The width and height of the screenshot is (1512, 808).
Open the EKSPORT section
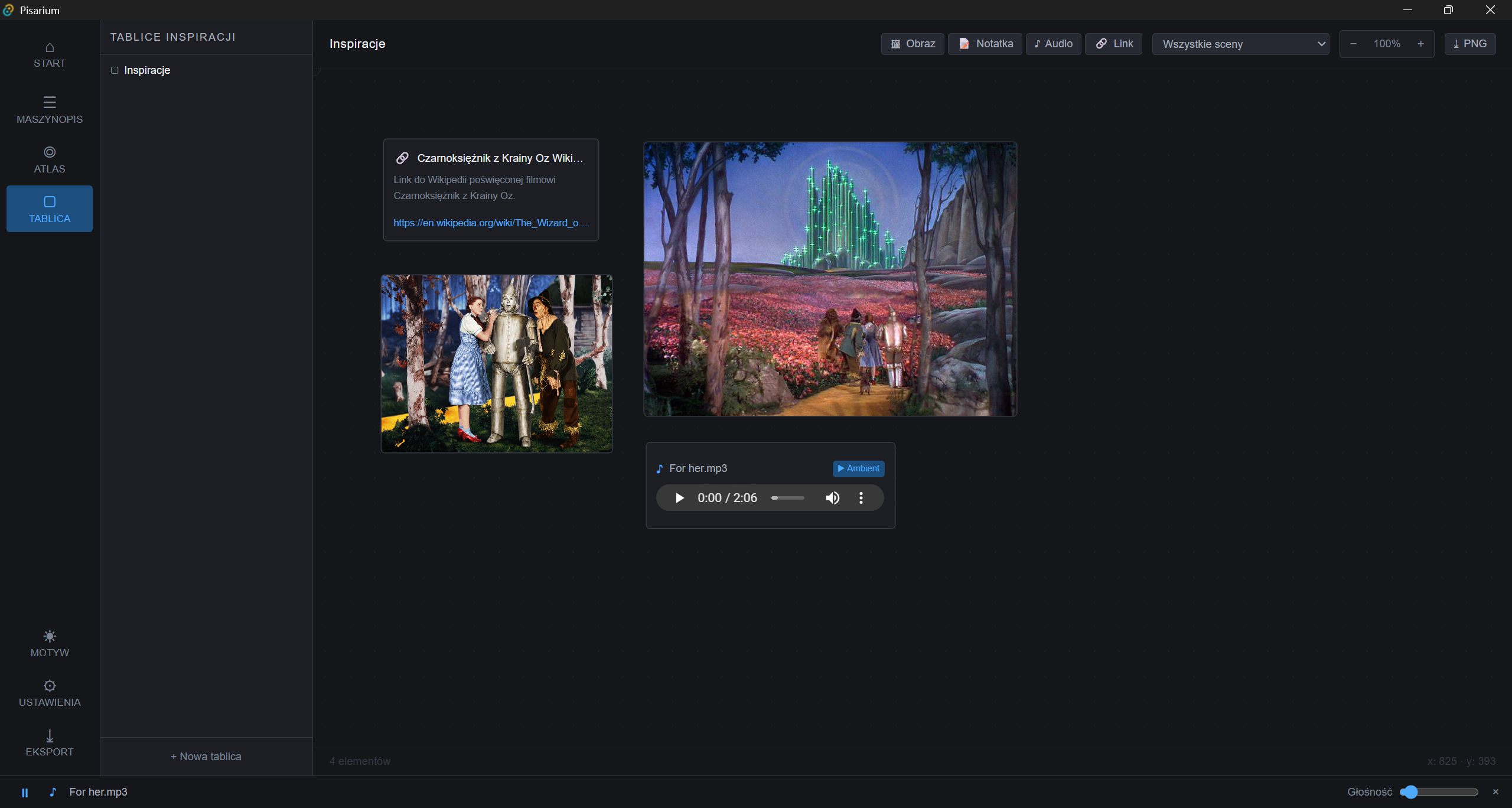click(x=50, y=743)
